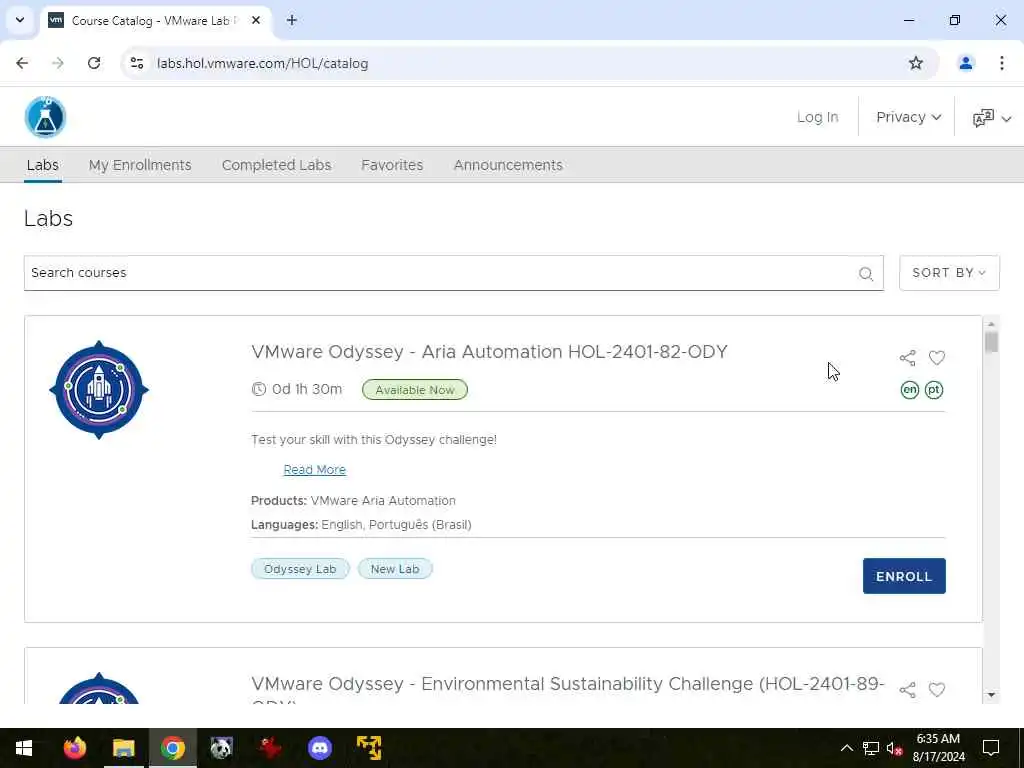
Task: Open the Chrome three-dot menu
Action: (1002, 63)
